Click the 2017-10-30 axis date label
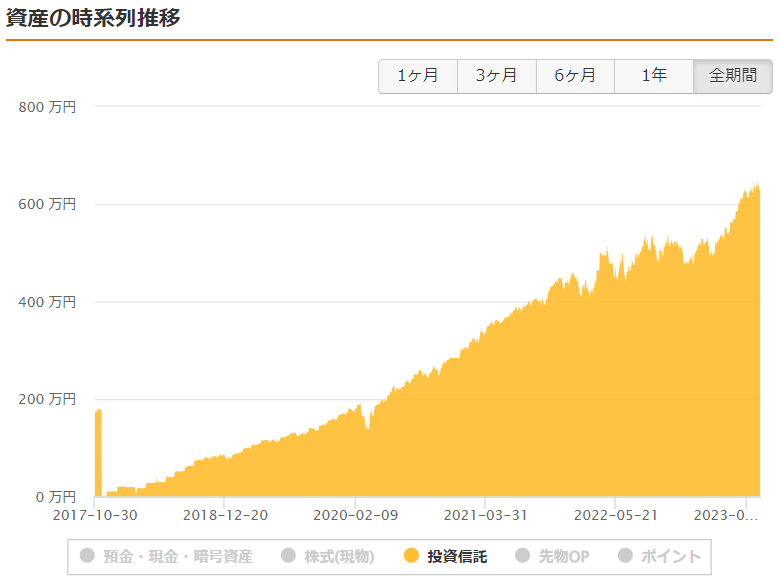 pos(95,515)
